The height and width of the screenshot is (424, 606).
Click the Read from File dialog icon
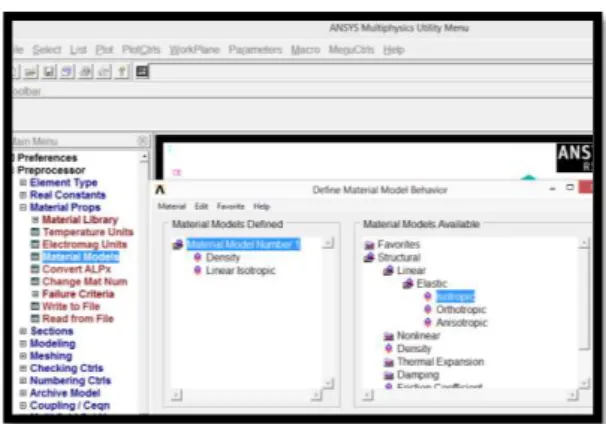35,318
